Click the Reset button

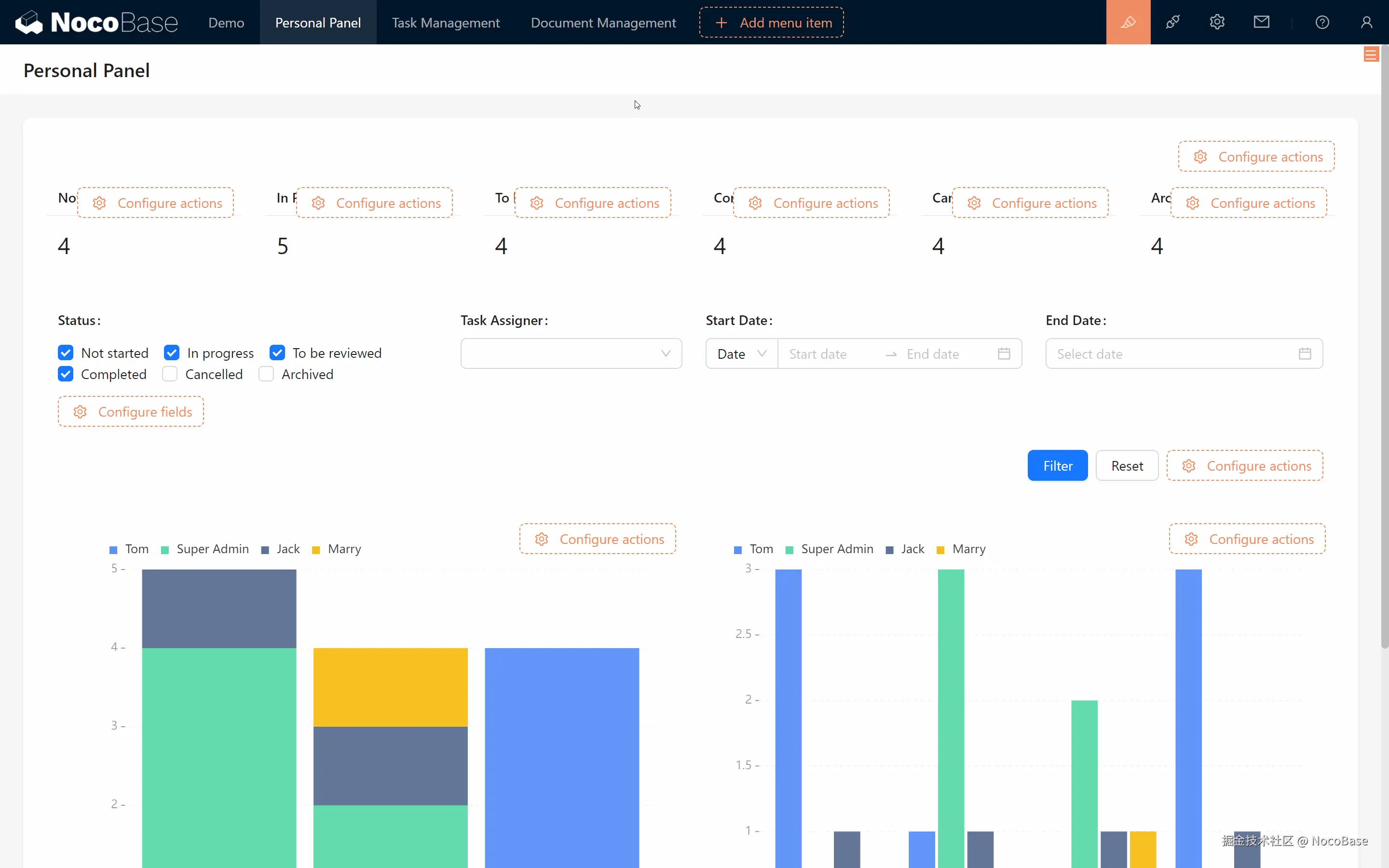coord(1126,465)
